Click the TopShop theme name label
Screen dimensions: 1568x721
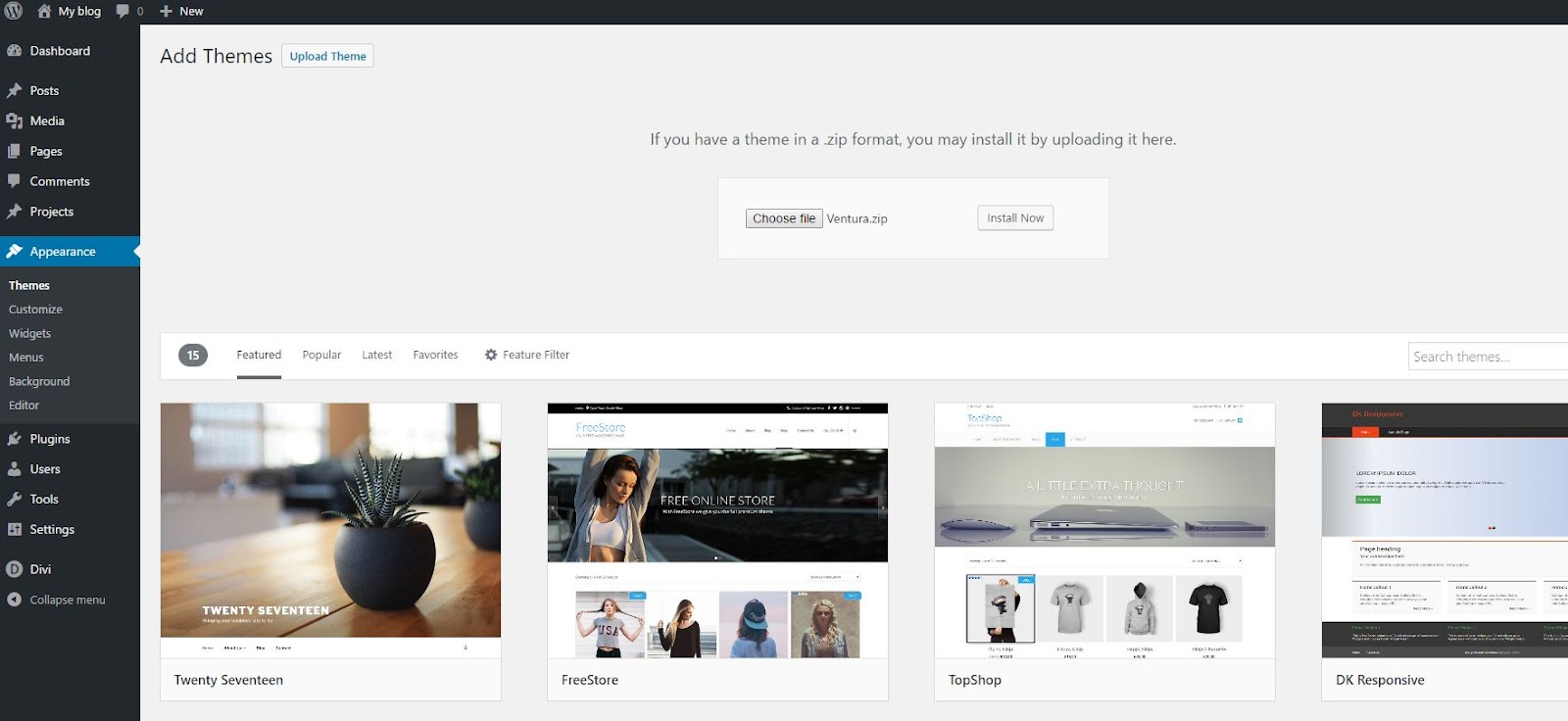click(x=975, y=680)
